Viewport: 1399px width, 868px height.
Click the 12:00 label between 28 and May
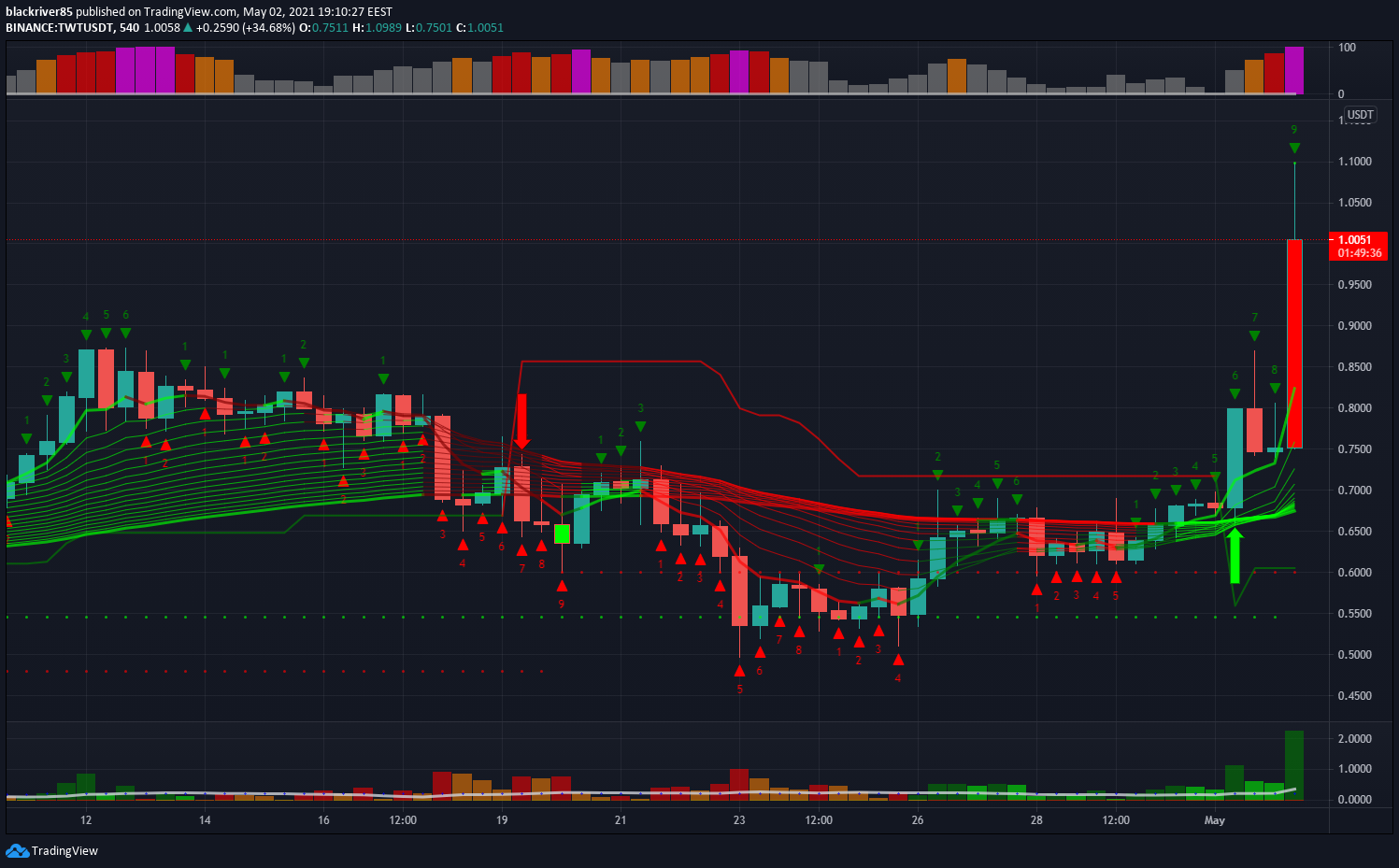[1116, 820]
